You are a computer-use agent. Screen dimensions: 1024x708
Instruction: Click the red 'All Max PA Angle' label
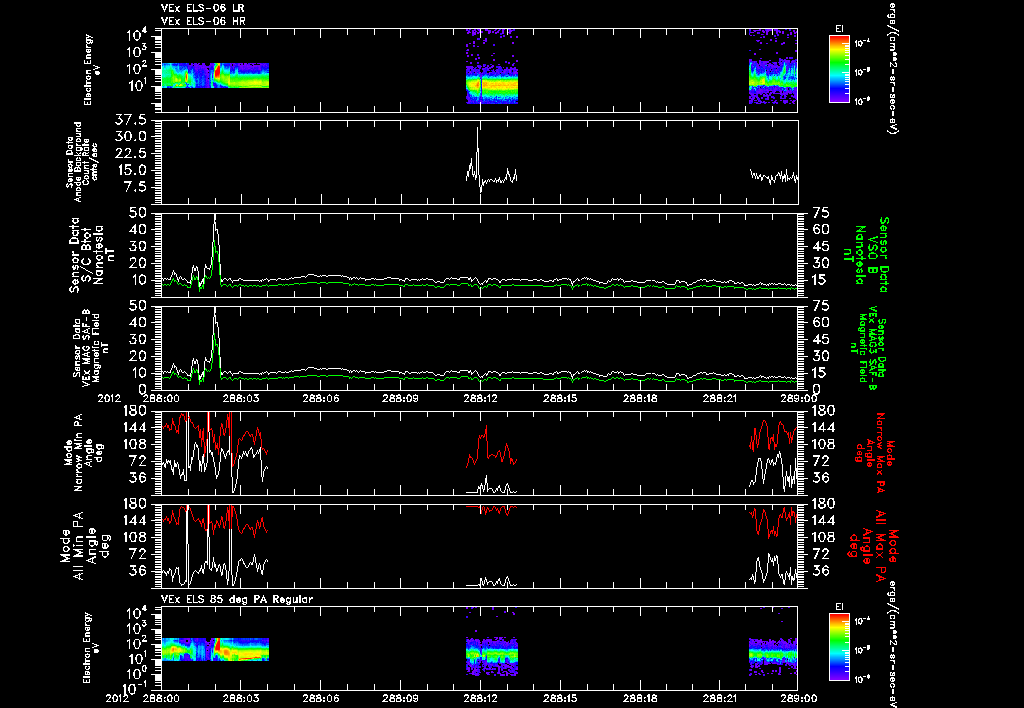point(875,544)
